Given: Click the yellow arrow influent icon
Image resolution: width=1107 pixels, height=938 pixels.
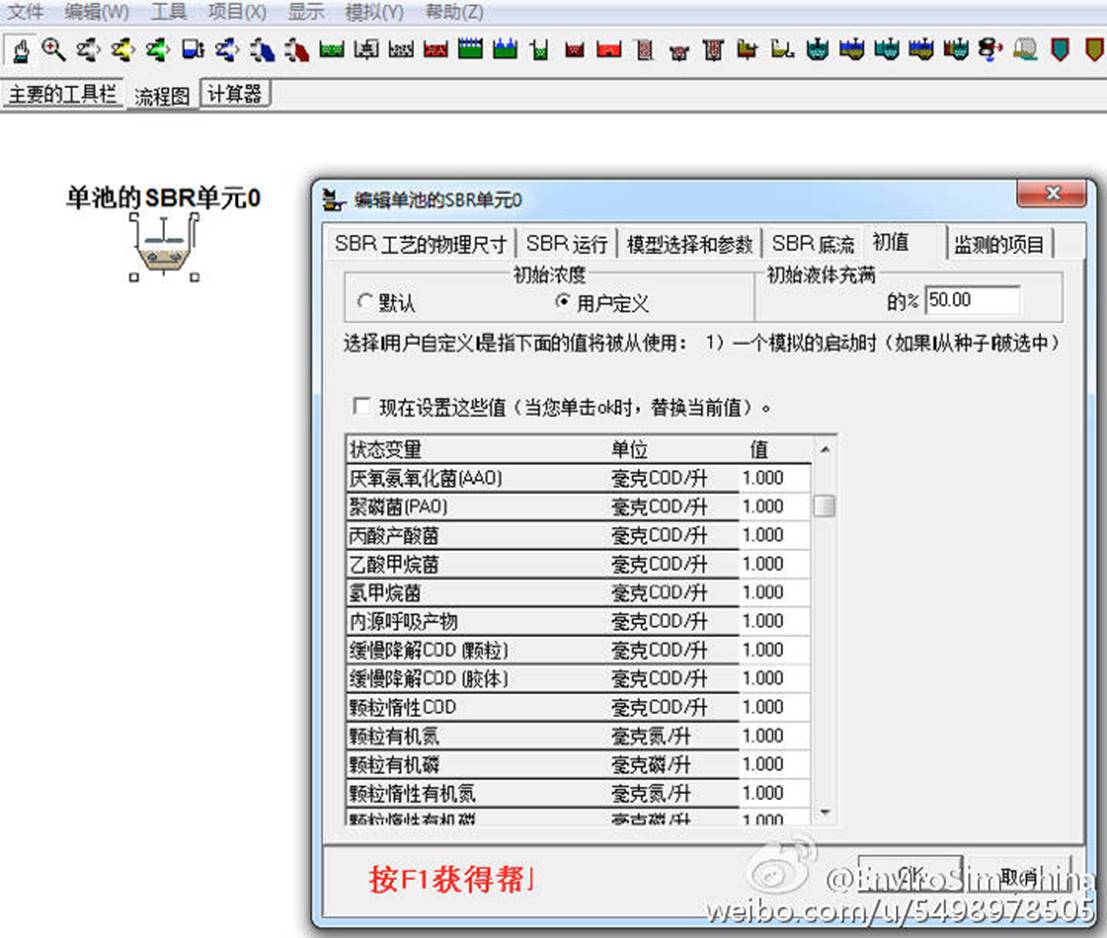Looking at the screenshot, I should 122,49.
